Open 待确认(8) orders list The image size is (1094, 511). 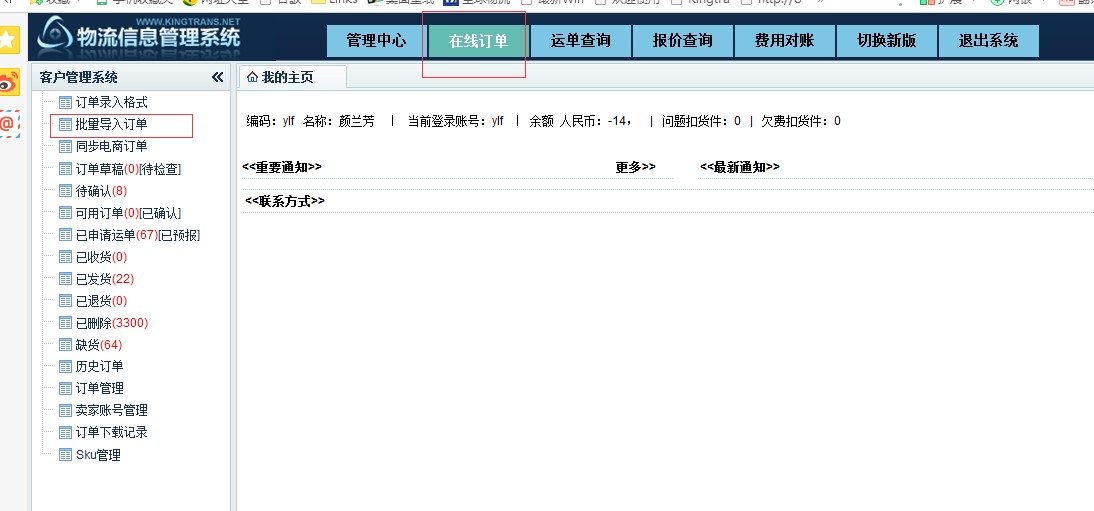click(x=101, y=191)
